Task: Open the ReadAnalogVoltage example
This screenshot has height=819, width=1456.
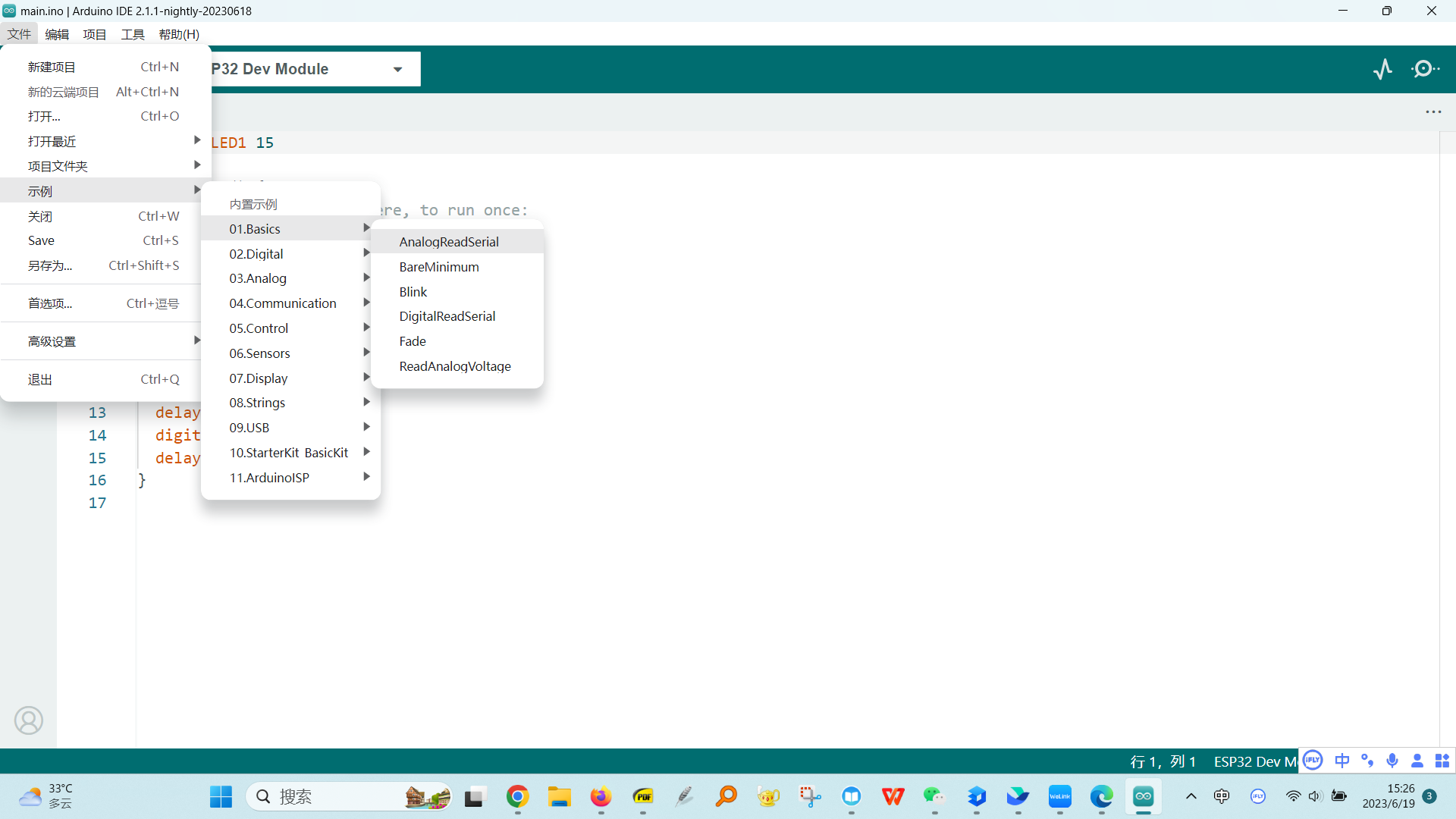Action: [x=457, y=366]
